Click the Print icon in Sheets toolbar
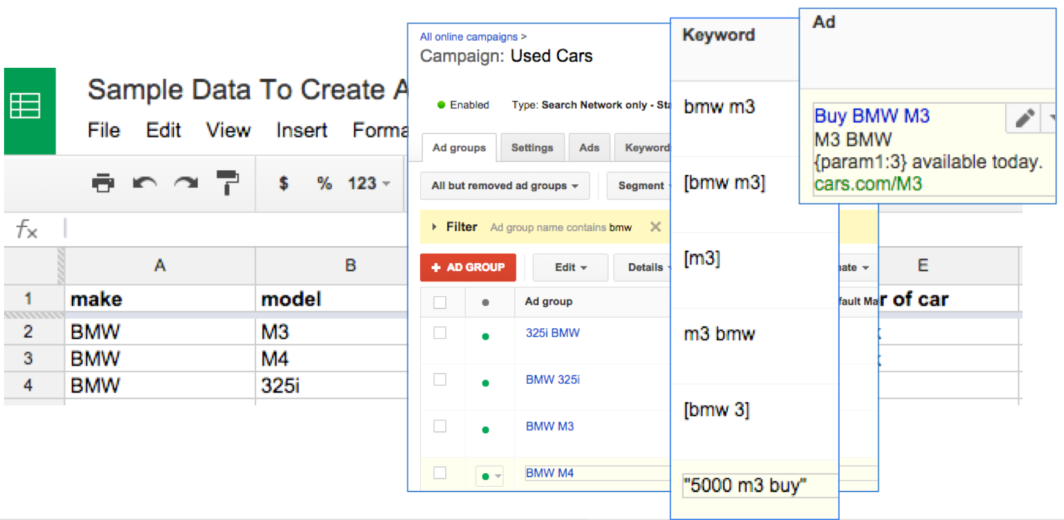 pos(103,183)
